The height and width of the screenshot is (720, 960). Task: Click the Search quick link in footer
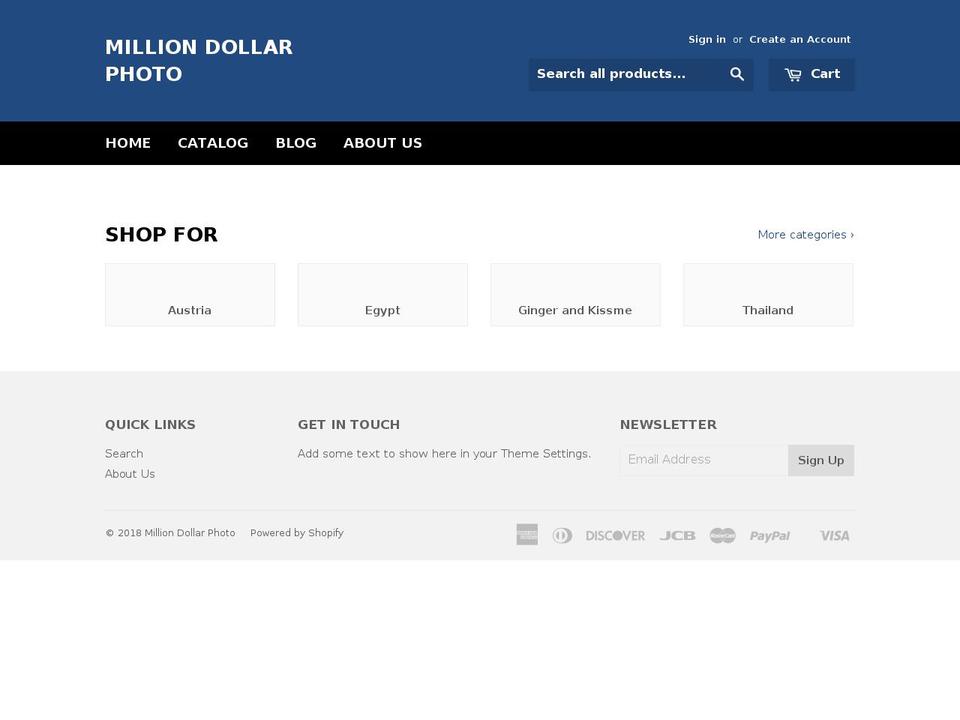124,454
